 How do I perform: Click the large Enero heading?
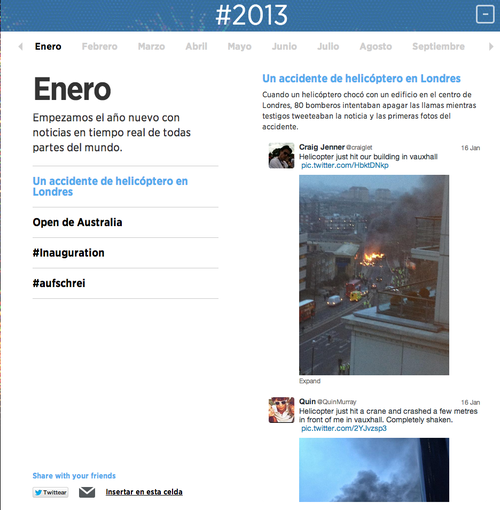point(72,89)
